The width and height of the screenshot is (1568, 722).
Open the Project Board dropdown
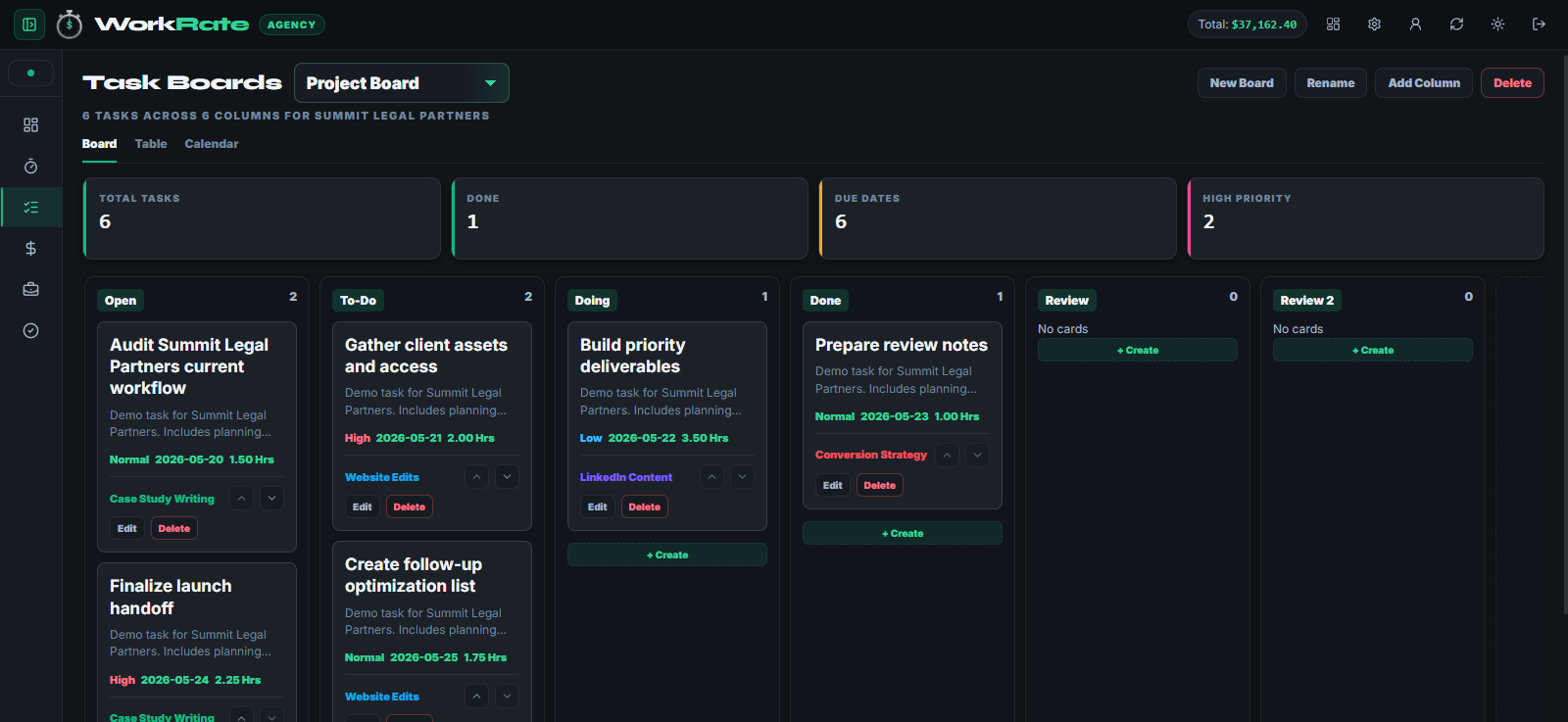[x=402, y=83]
